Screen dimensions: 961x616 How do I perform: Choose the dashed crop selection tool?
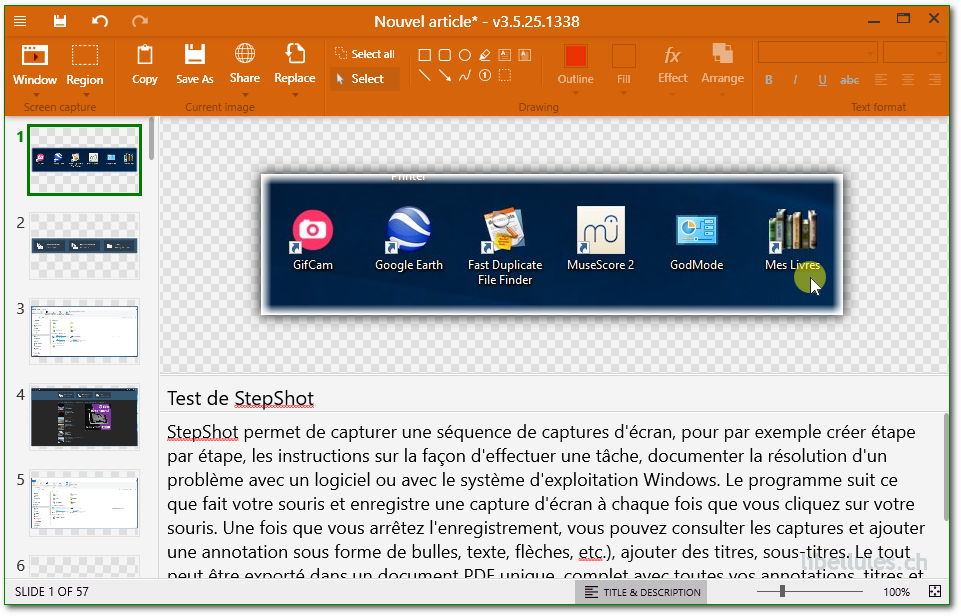(x=504, y=75)
